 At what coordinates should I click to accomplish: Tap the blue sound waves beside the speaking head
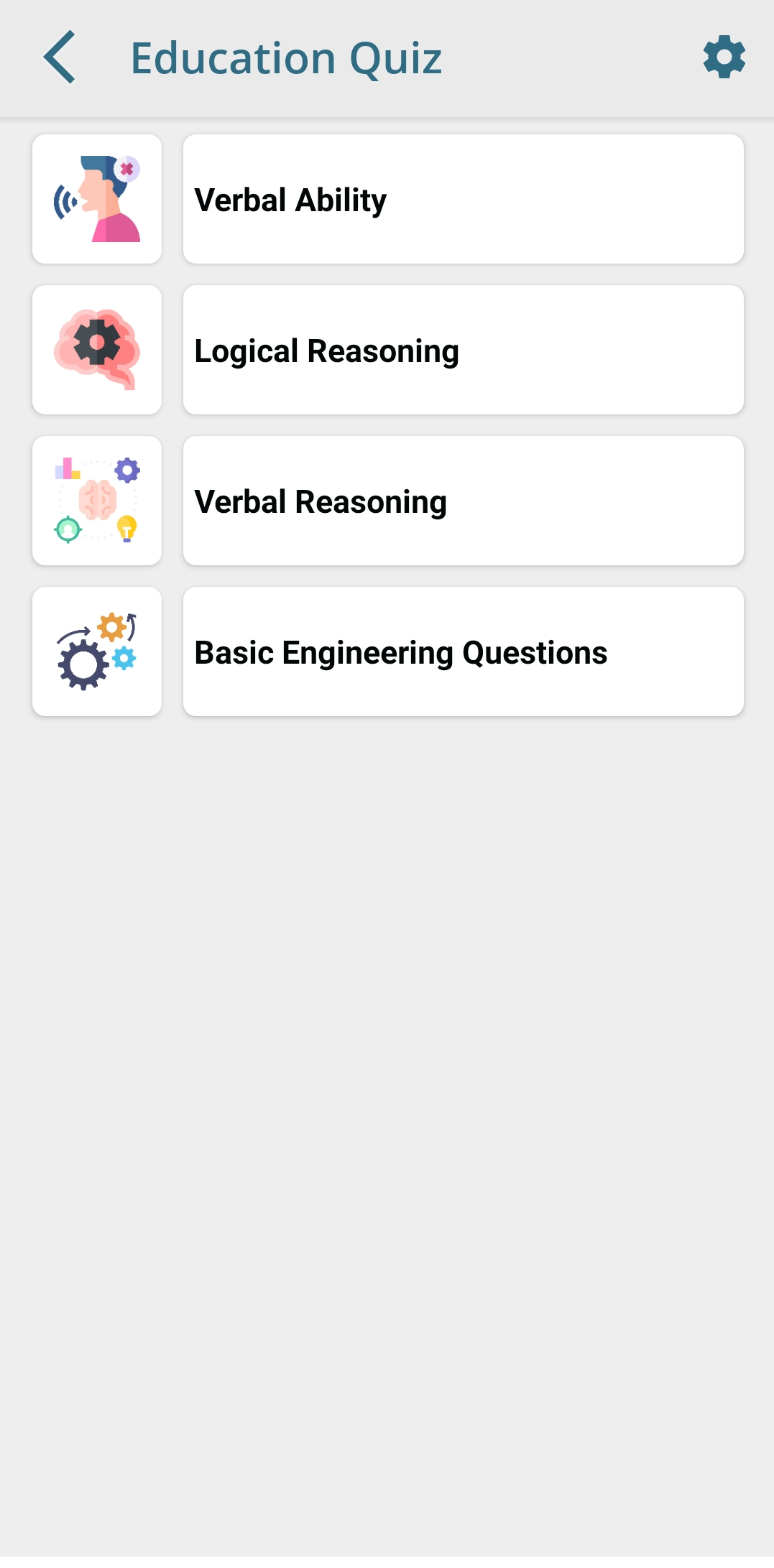pyautogui.click(x=65, y=202)
